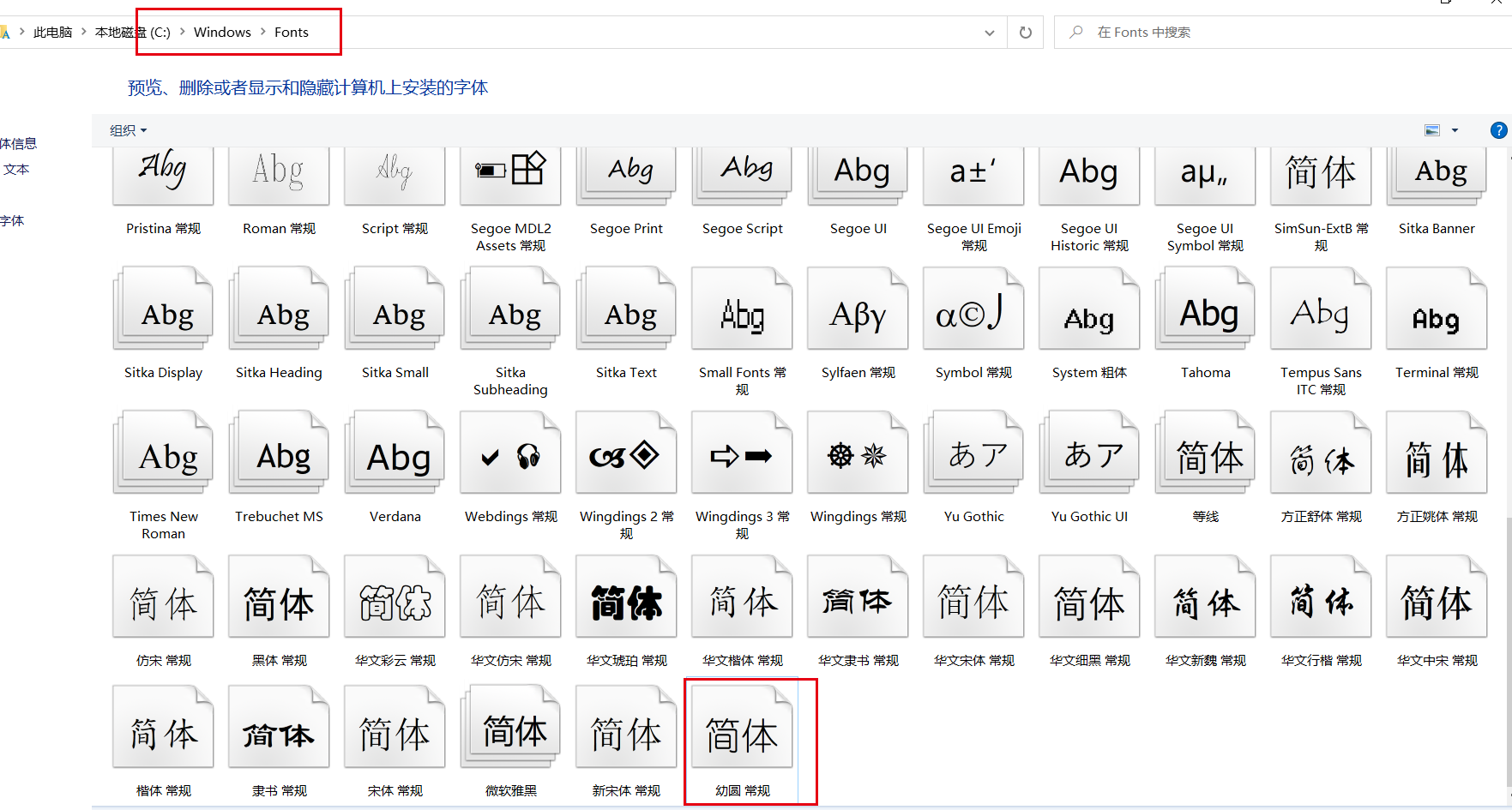
Task: Select the SimSun-ExtB font icon
Action: click(1321, 176)
